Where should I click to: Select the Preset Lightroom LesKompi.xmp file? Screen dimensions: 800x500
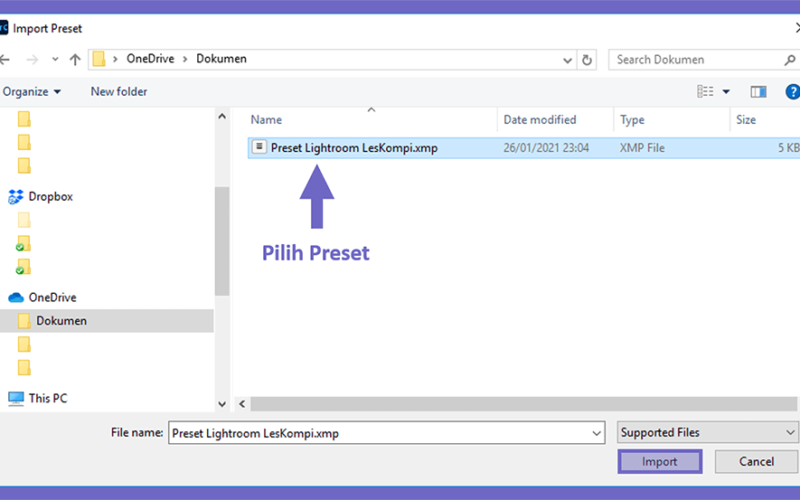[x=523, y=148]
